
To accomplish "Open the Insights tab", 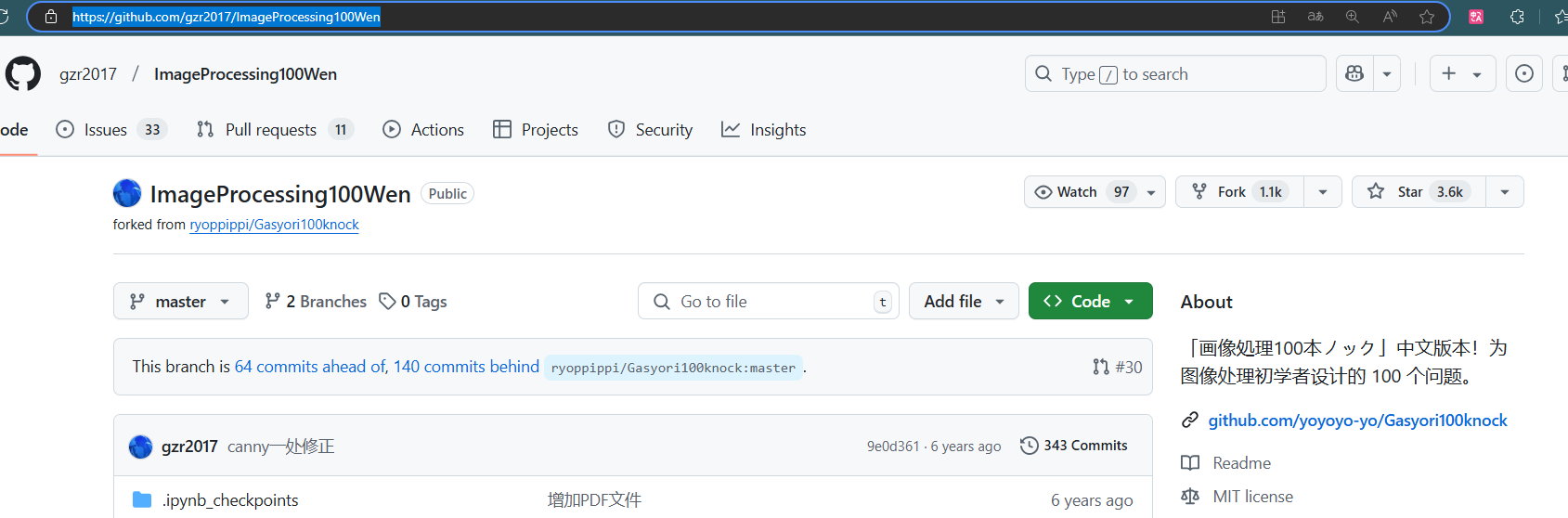I will [x=764, y=130].
